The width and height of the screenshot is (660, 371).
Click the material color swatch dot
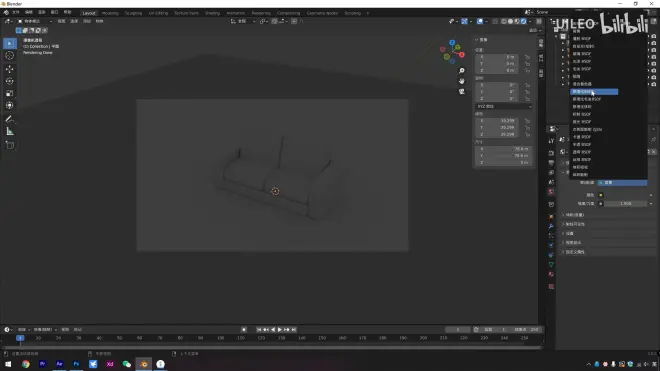[601, 195]
